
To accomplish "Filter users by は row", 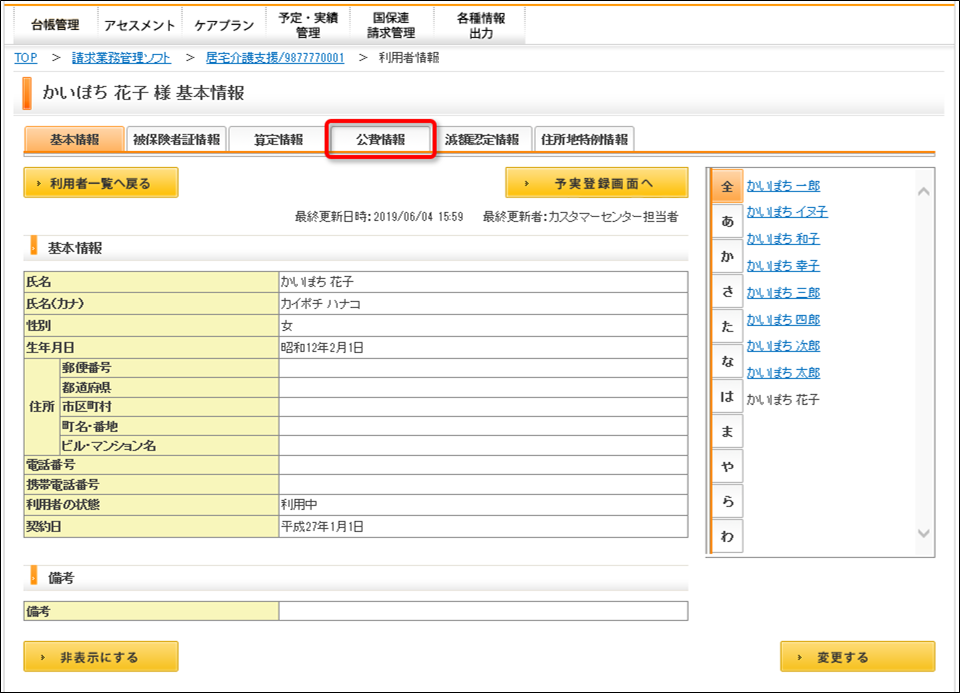I will (x=727, y=396).
